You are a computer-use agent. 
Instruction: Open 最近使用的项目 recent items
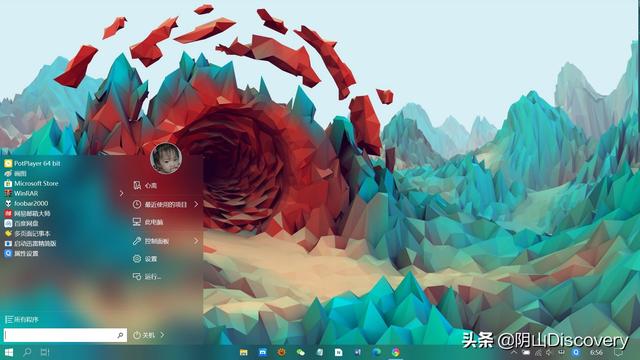coord(160,204)
